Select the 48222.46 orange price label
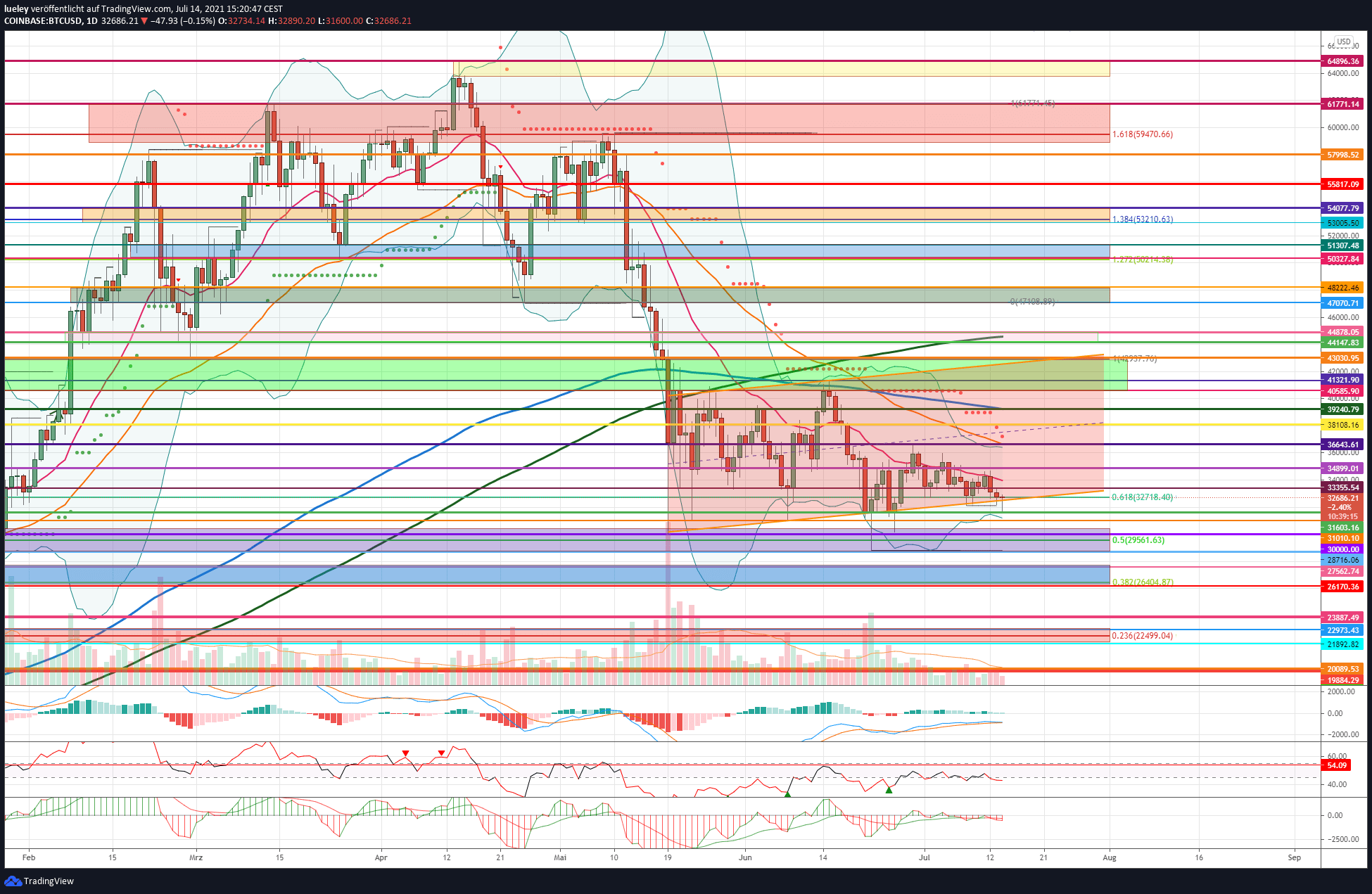The height and width of the screenshot is (894, 1372). point(1342,288)
